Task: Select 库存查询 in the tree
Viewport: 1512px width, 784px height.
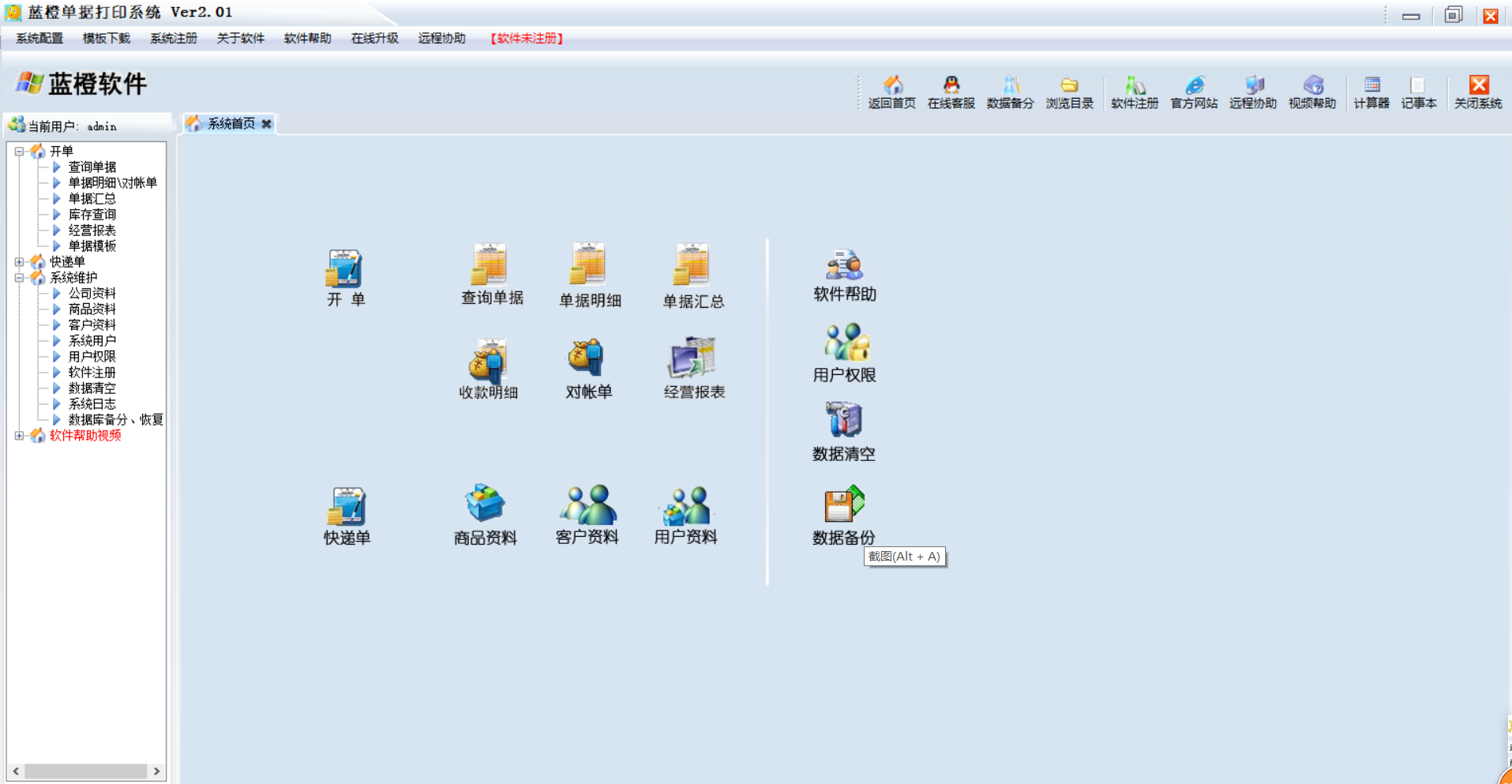Action: pos(92,214)
